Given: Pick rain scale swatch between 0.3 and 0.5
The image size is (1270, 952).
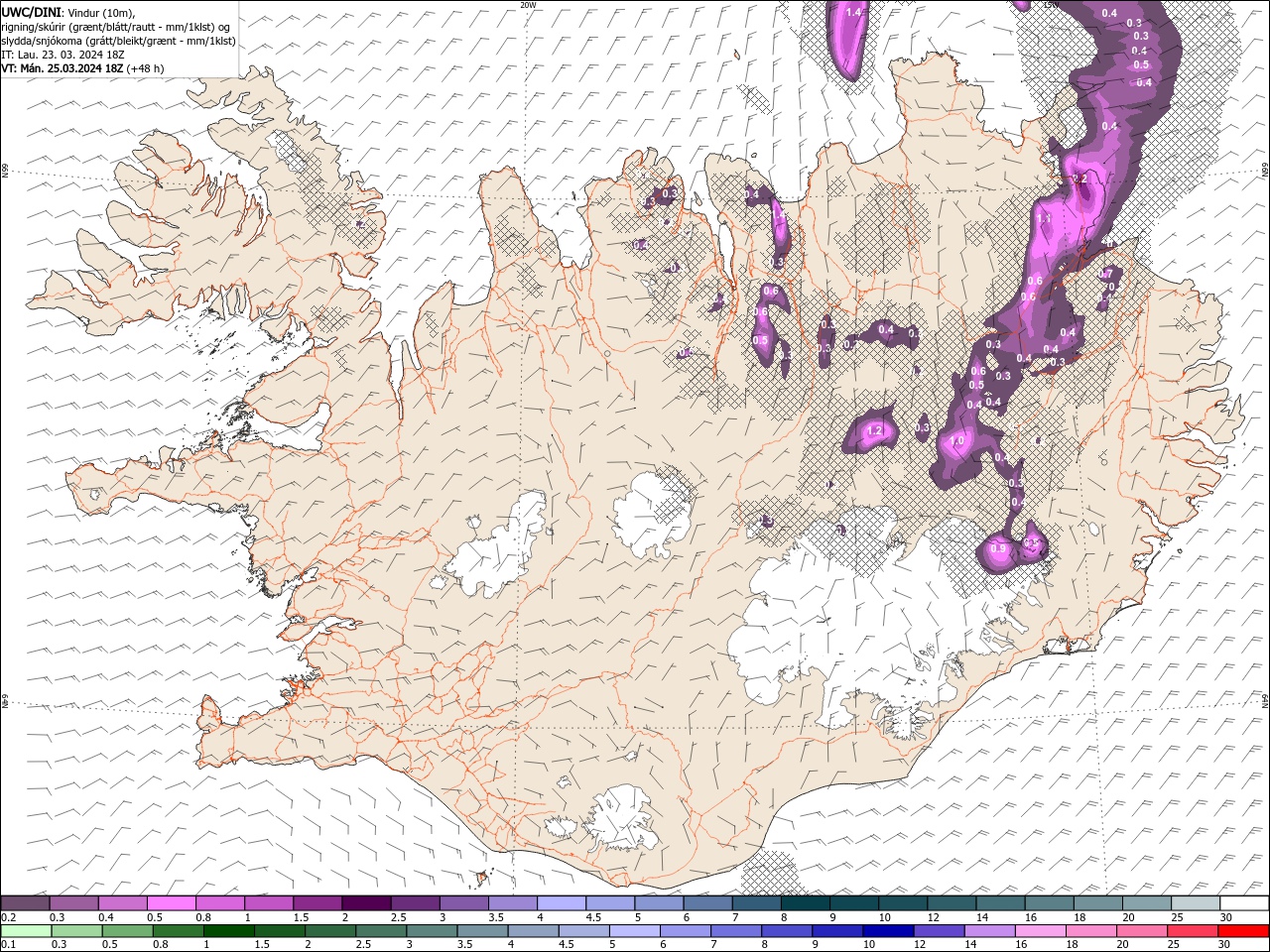Looking at the screenshot, I should click(76, 931).
